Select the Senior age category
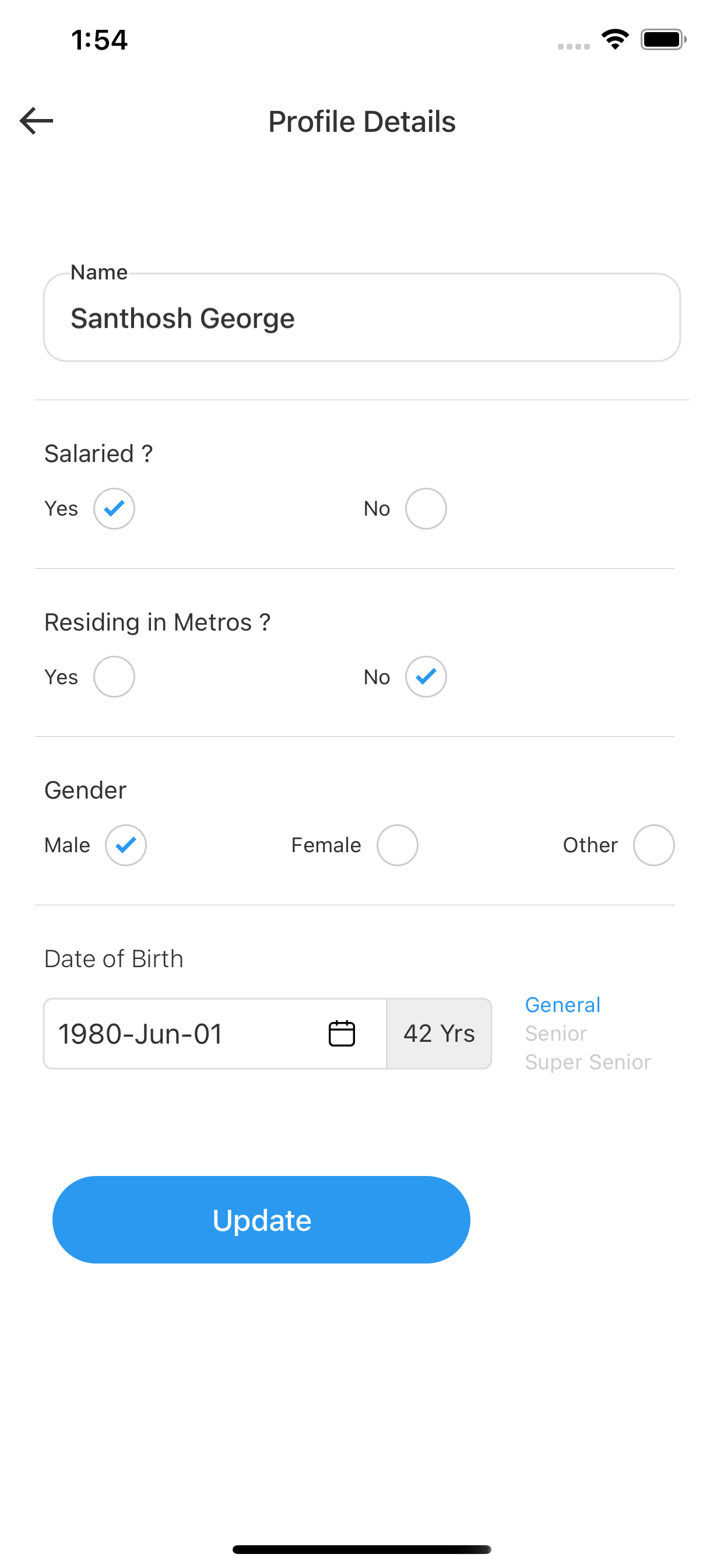This screenshot has width=724, height=1568. pos(556,1033)
